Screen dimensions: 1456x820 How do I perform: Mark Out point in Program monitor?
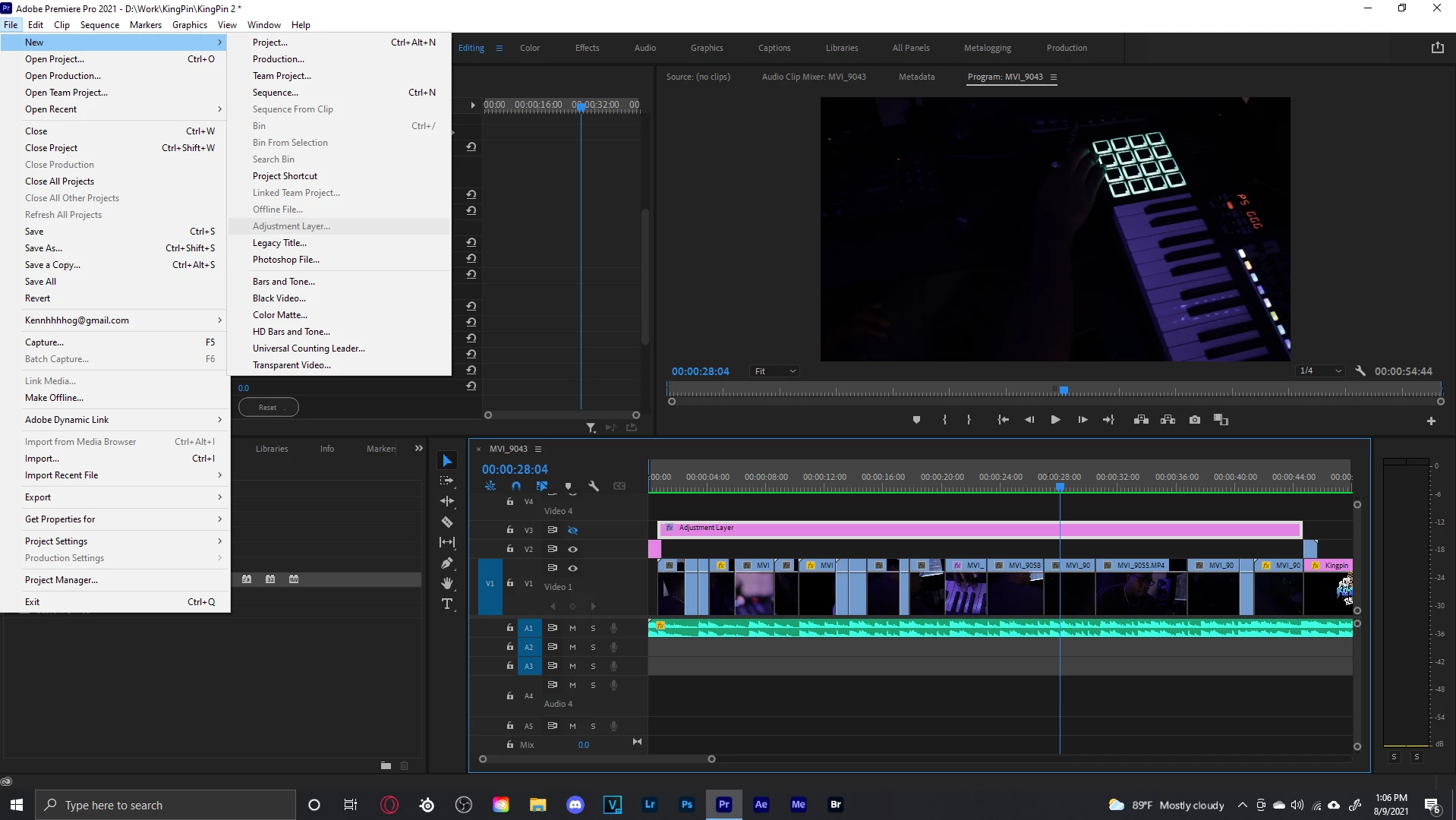(x=969, y=420)
